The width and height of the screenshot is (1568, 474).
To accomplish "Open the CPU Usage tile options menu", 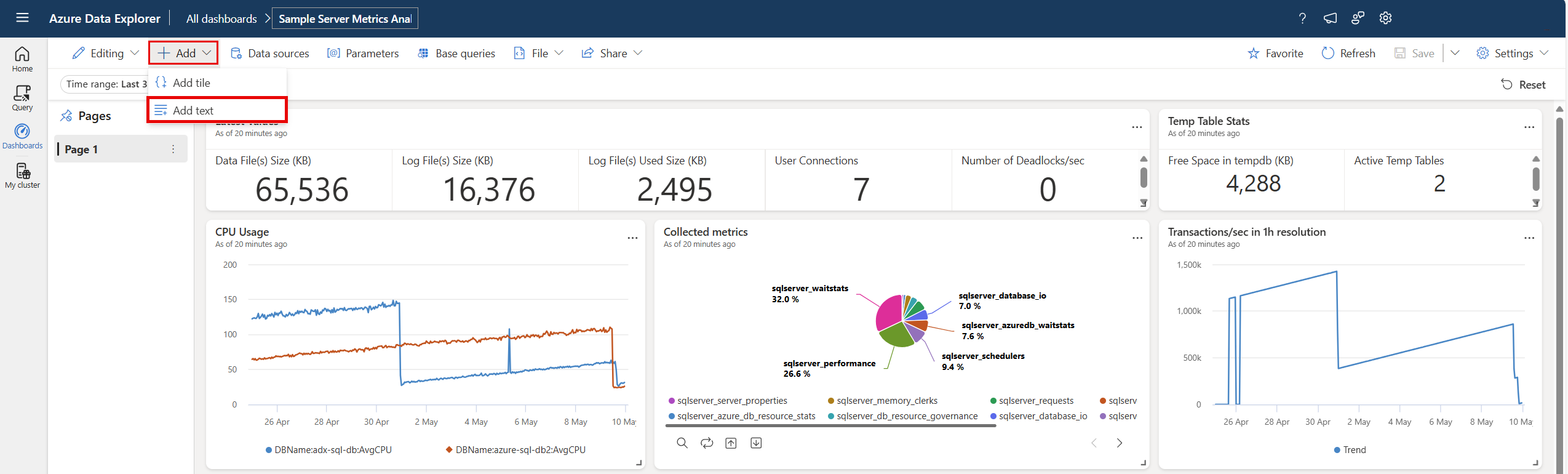I will tap(632, 238).
